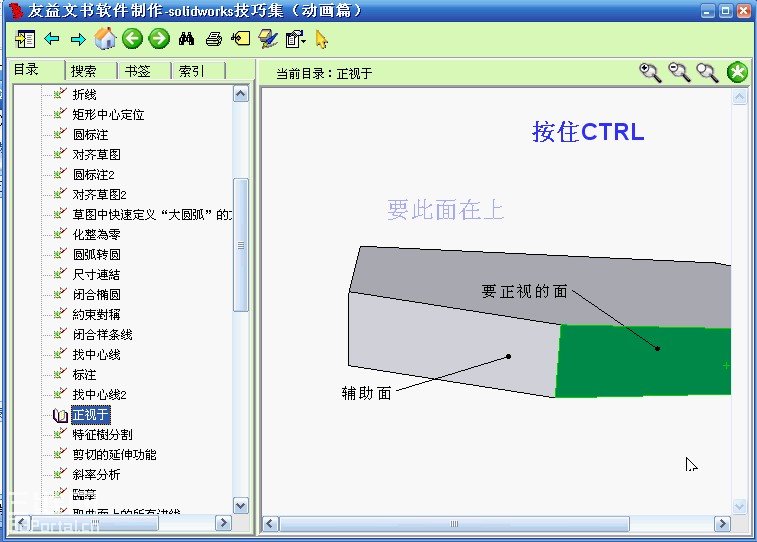Go to the home page icon
This screenshot has width=757, height=542.
pos(105,39)
